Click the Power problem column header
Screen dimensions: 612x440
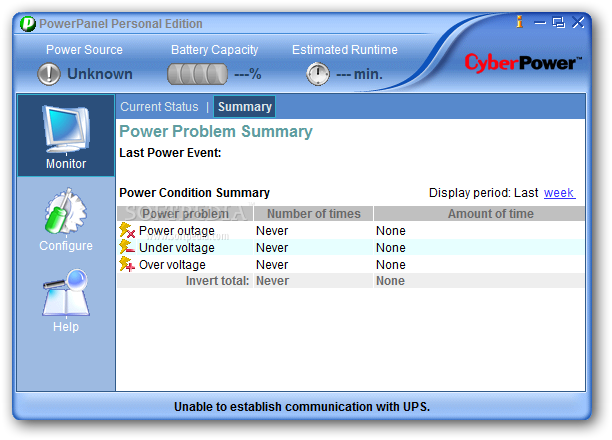tap(185, 214)
